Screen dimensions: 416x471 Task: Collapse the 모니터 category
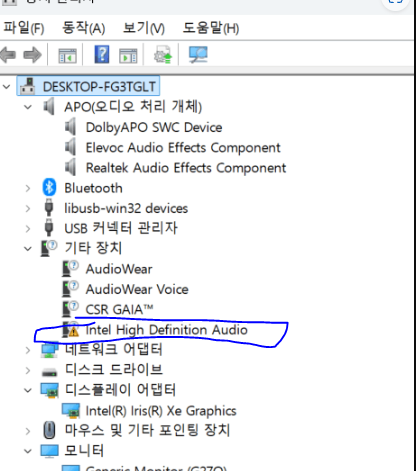point(28,451)
